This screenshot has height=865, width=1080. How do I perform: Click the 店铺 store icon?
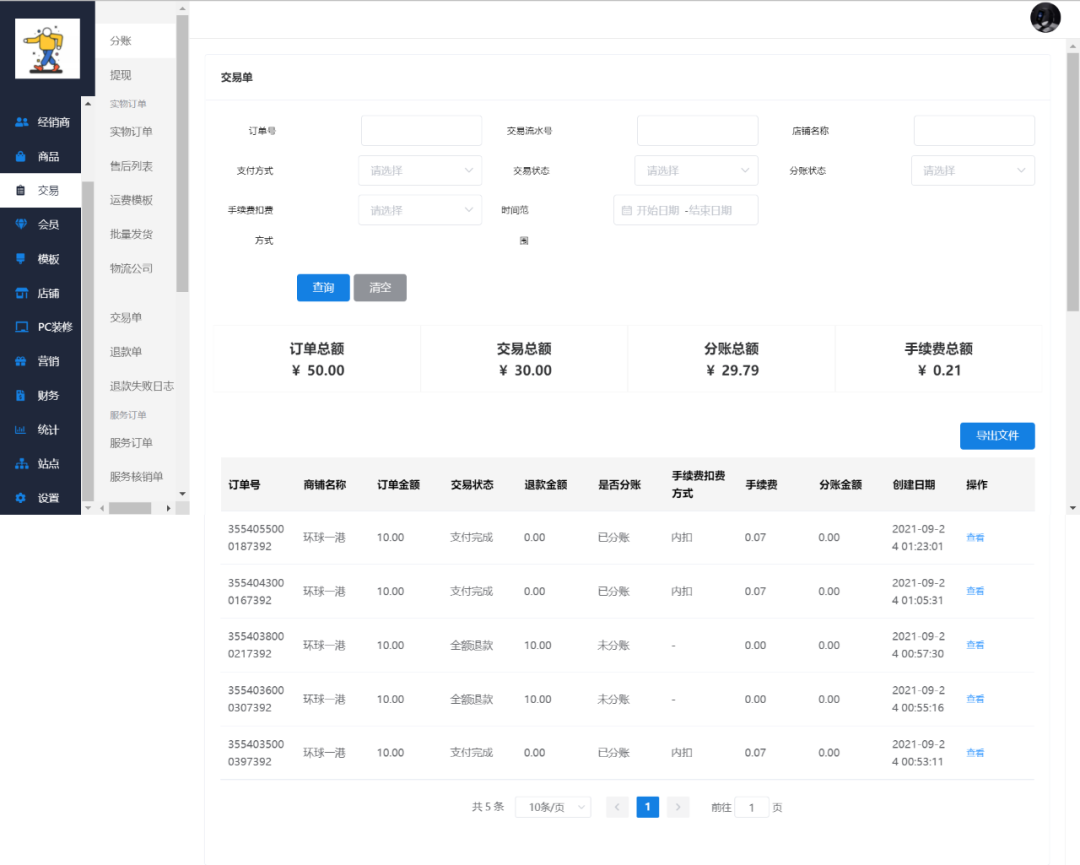click(21, 293)
